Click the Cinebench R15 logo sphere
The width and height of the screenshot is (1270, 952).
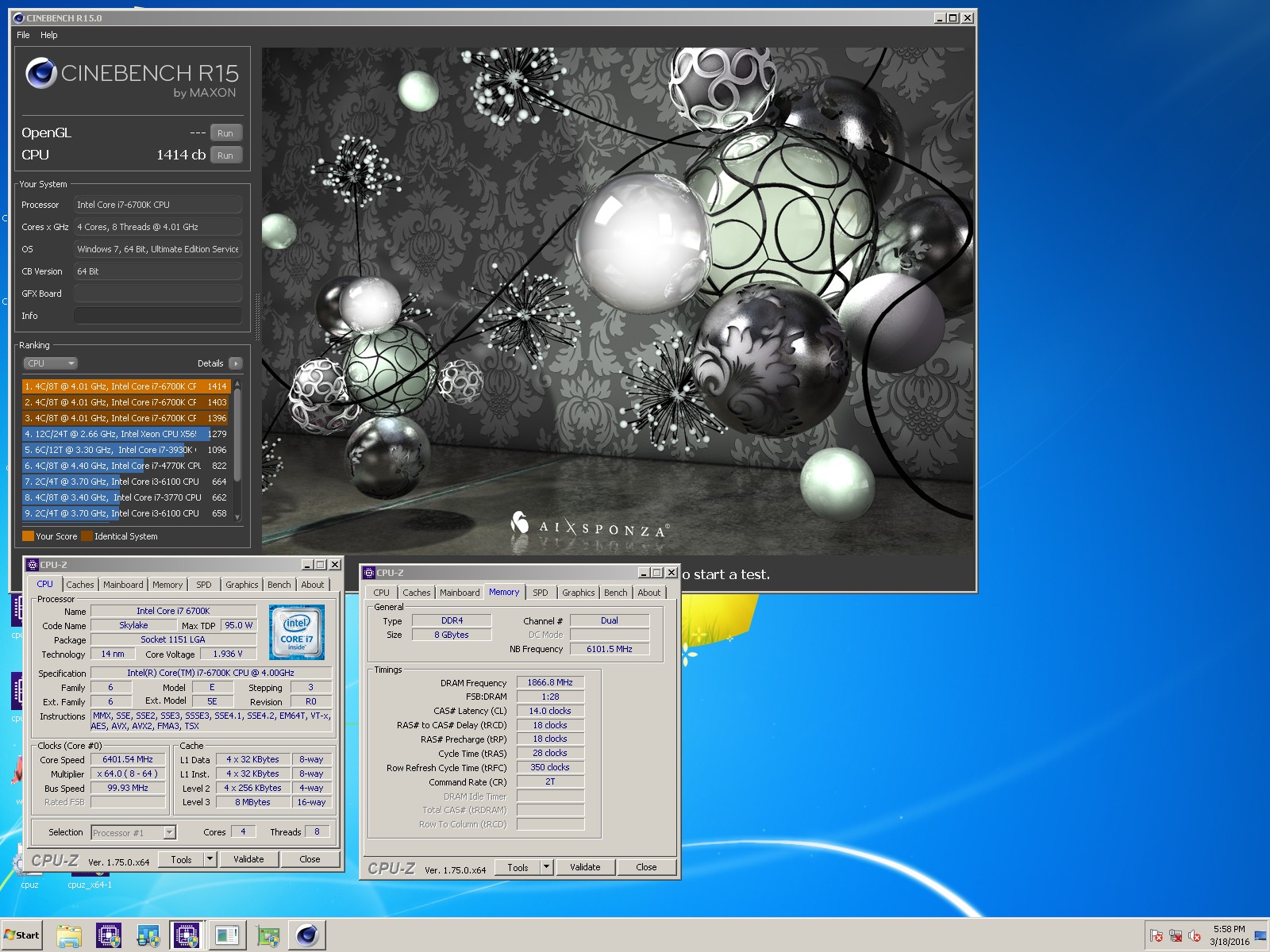pyautogui.click(x=40, y=74)
